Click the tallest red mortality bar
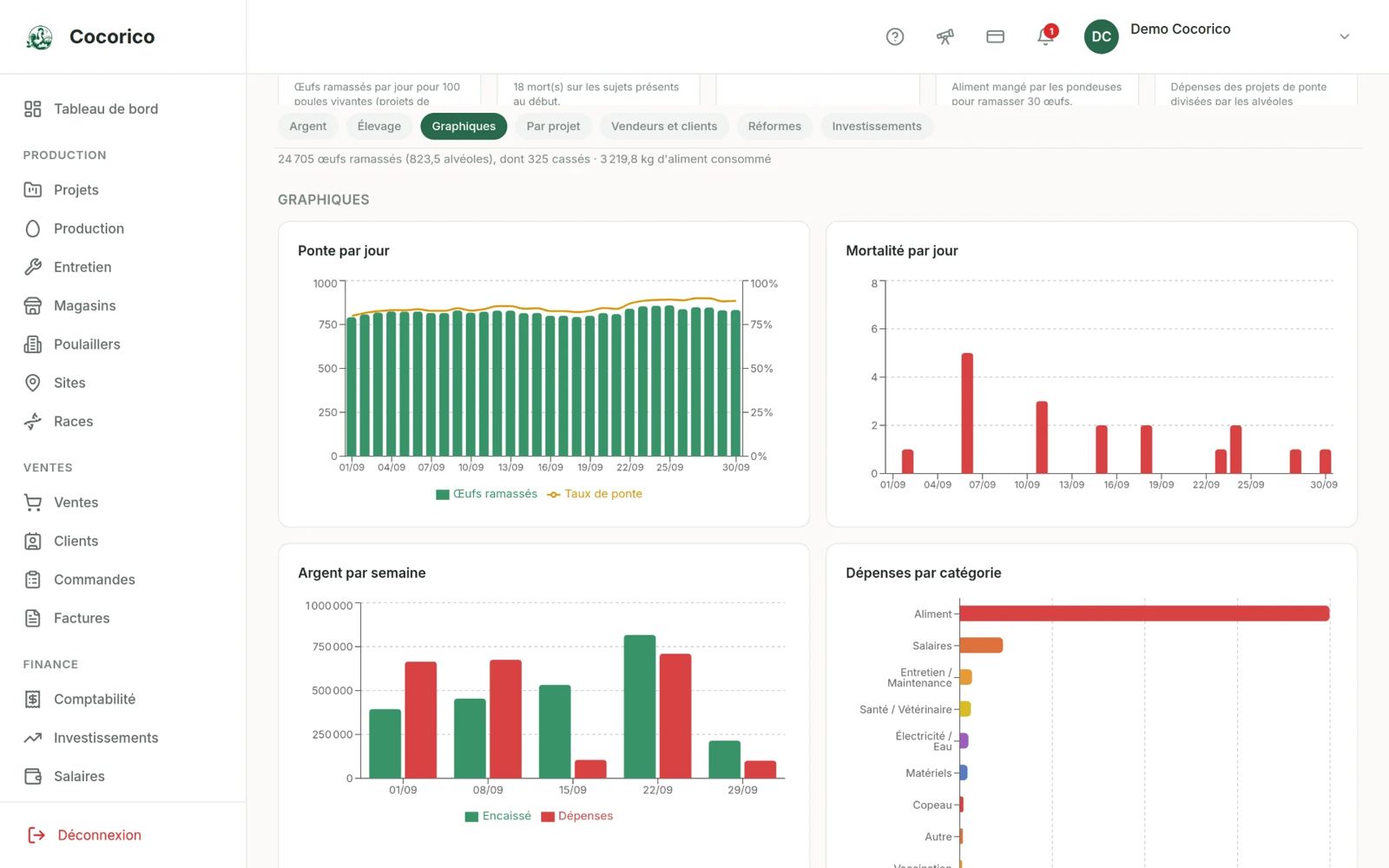This screenshot has width=1389, height=868. coord(967,413)
